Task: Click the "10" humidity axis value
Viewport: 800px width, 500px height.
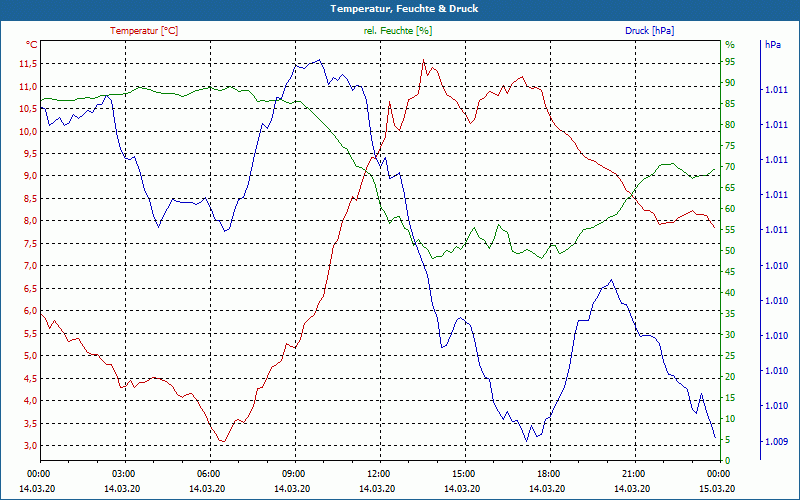Action: click(730, 419)
